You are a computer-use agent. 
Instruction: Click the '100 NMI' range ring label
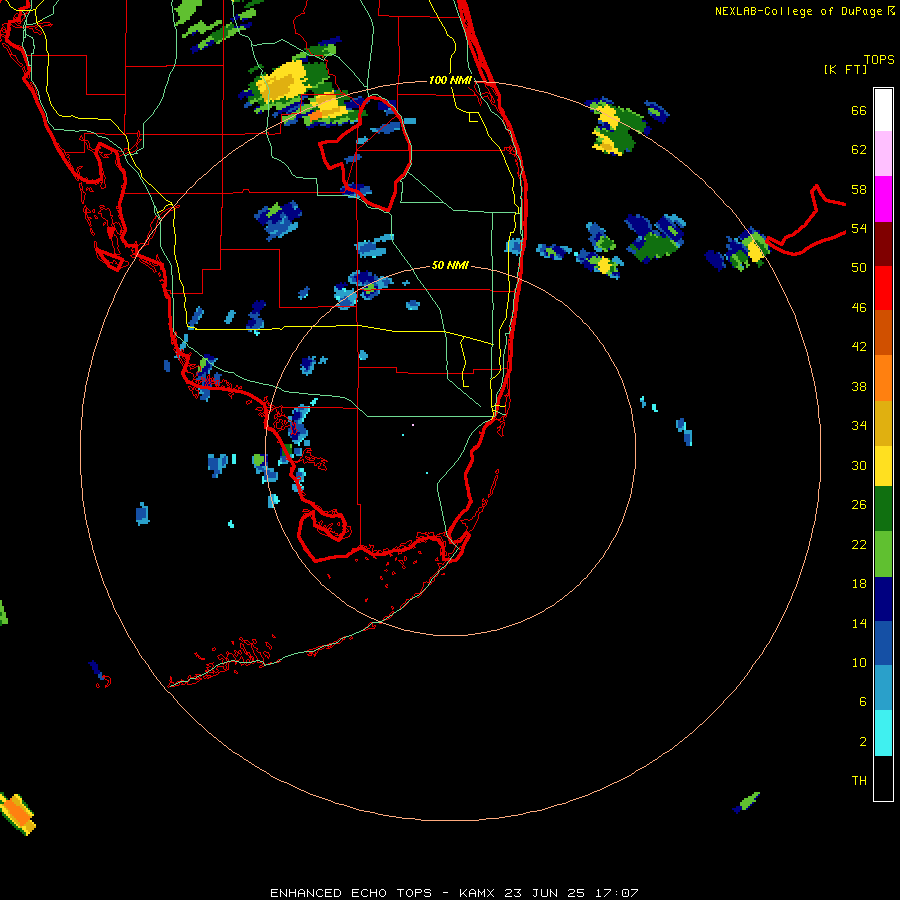pos(450,80)
